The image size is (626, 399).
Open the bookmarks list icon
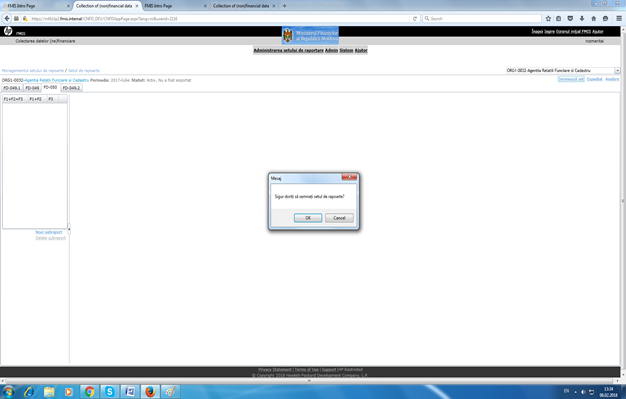coord(559,18)
